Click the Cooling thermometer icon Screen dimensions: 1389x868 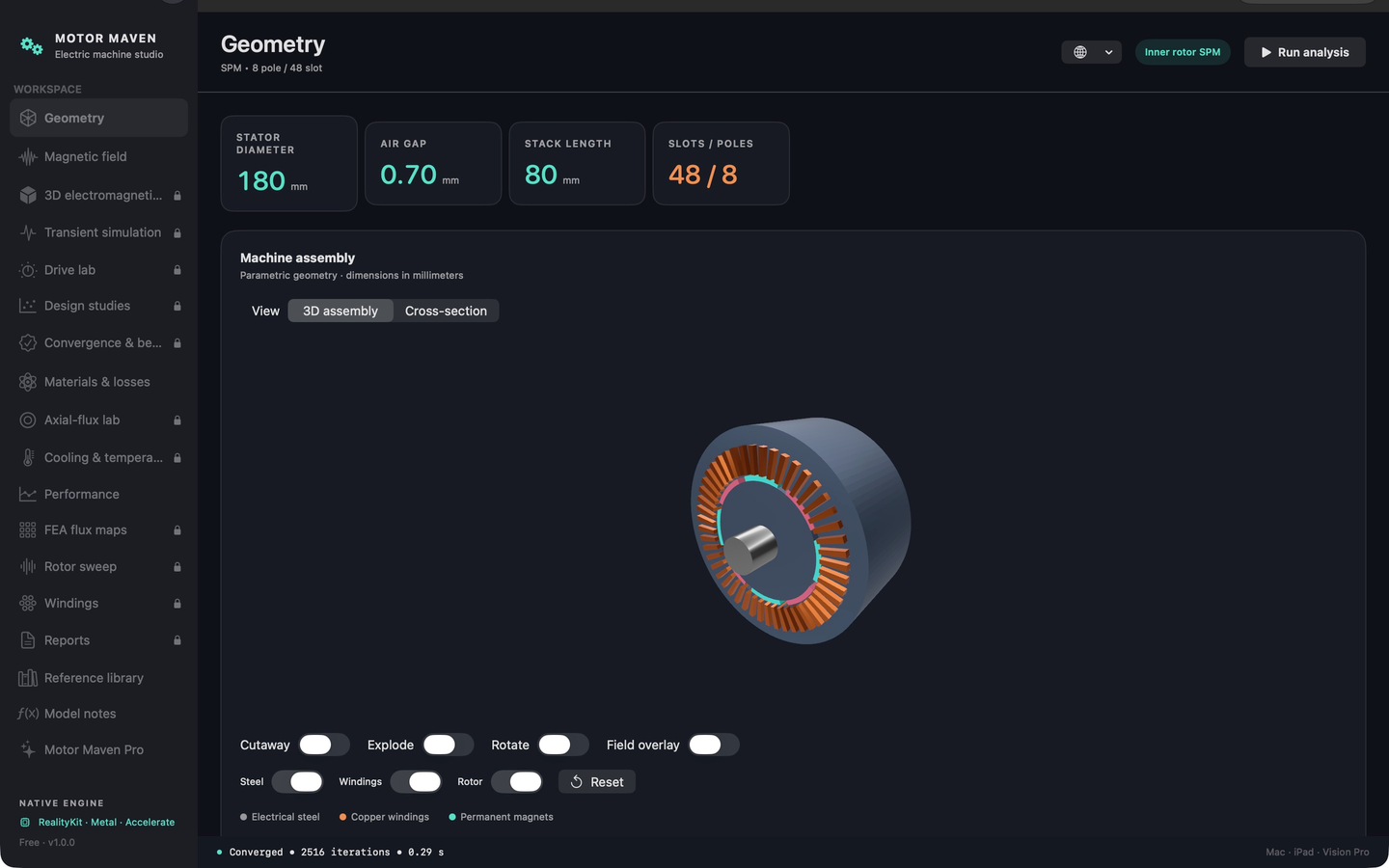point(28,457)
